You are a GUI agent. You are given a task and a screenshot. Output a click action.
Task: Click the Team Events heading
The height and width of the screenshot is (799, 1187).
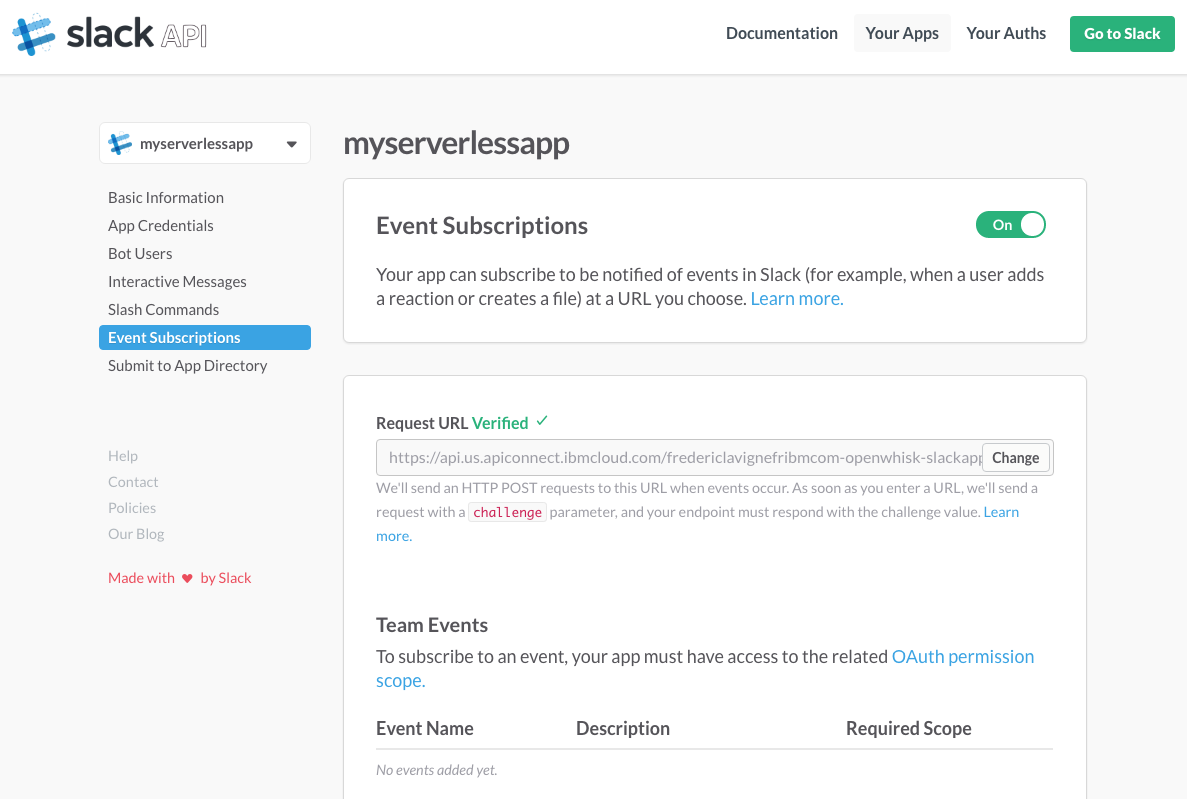point(431,625)
